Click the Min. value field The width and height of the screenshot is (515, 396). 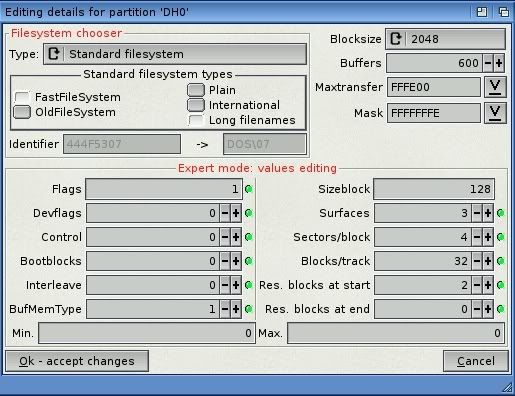click(147, 333)
